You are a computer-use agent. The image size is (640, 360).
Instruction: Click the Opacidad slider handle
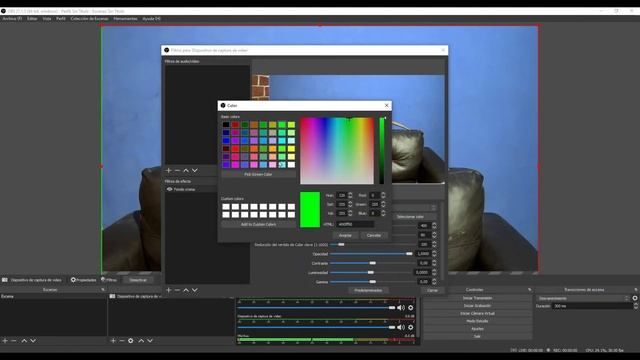click(409, 254)
